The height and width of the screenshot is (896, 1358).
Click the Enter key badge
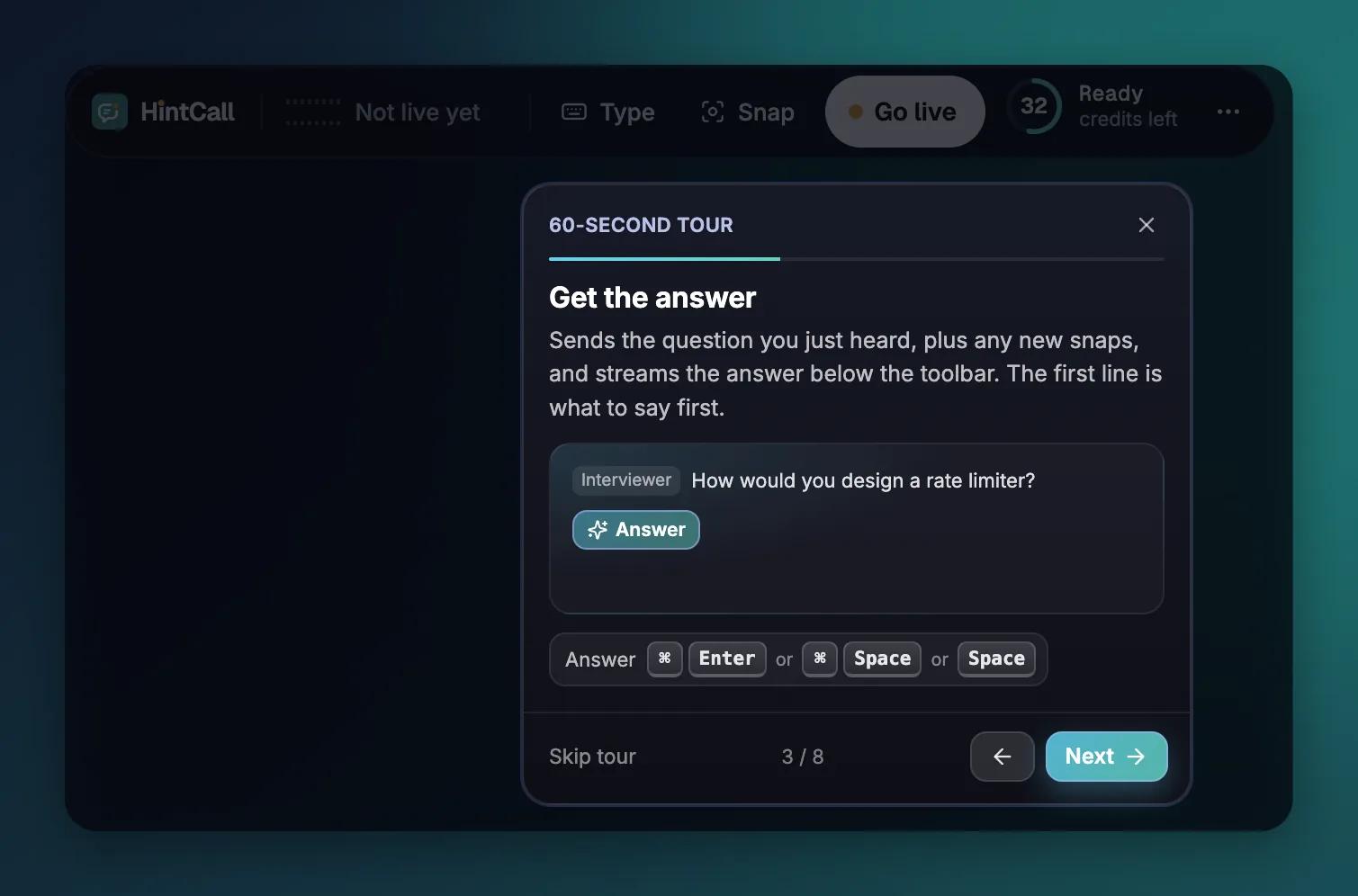pos(727,659)
